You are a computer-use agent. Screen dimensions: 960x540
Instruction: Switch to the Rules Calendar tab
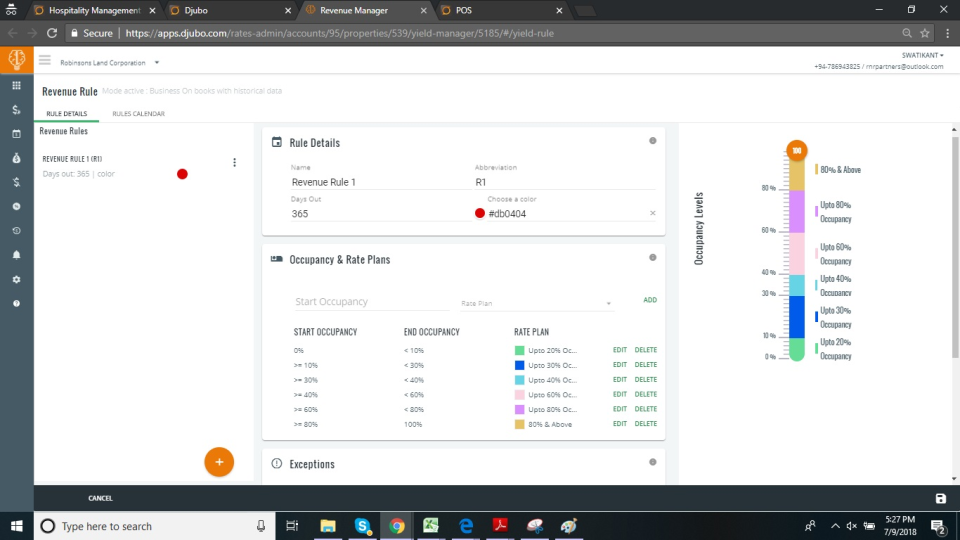(x=138, y=113)
